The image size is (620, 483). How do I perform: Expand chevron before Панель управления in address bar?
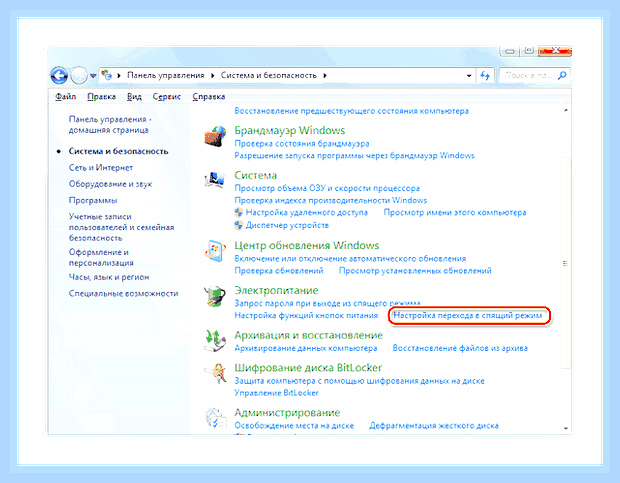point(119,75)
